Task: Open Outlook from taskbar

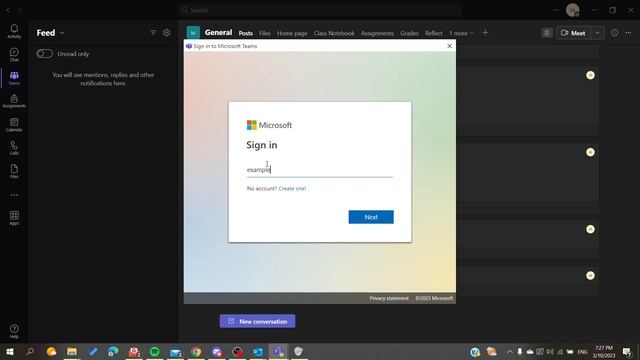Action: [258, 351]
